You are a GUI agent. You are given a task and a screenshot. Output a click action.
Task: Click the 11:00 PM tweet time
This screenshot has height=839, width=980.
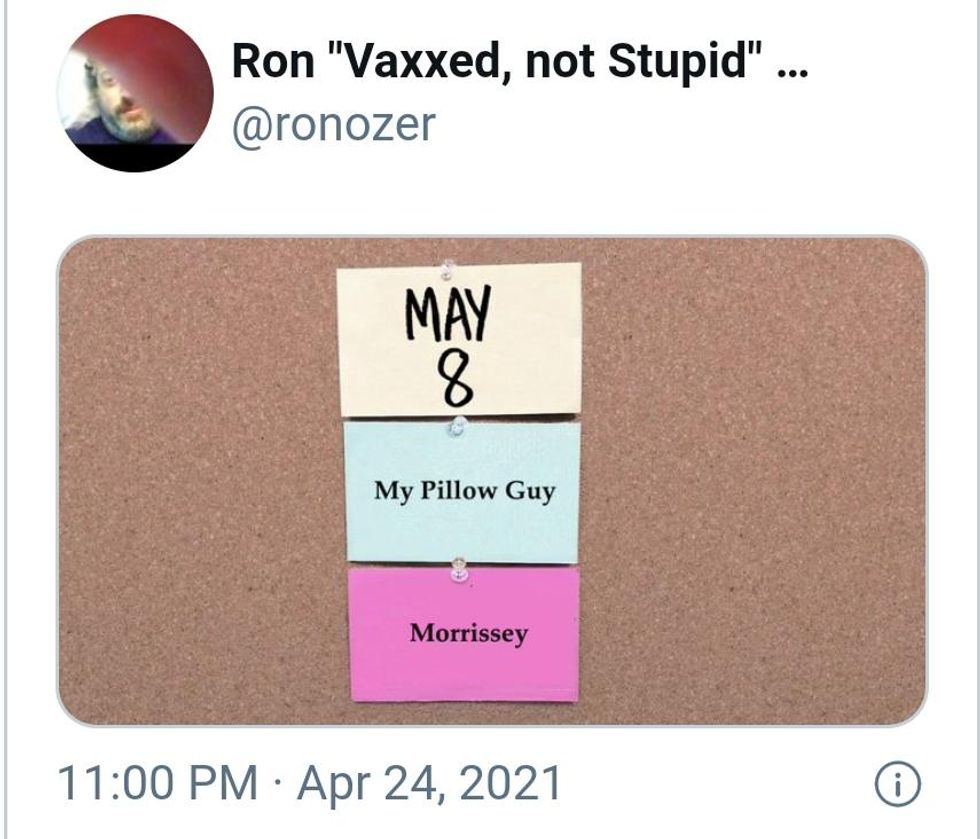click(x=156, y=784)
